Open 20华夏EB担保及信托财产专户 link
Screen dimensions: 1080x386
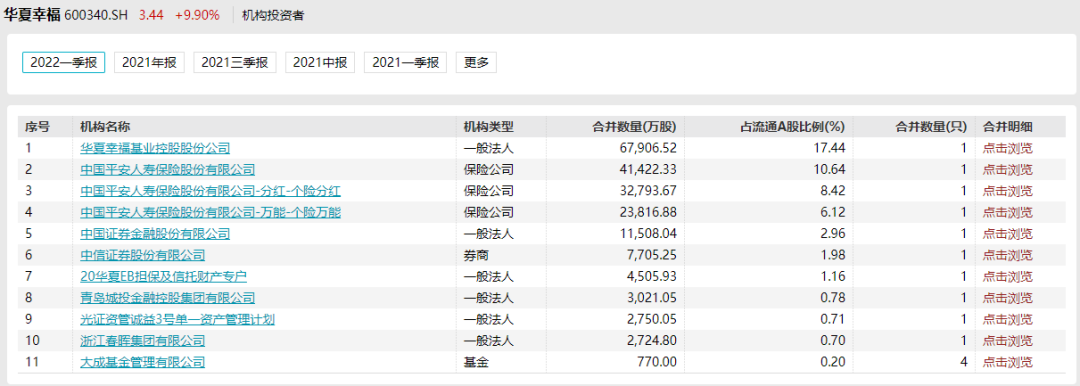pyautogui.click(x=163, y=276)
